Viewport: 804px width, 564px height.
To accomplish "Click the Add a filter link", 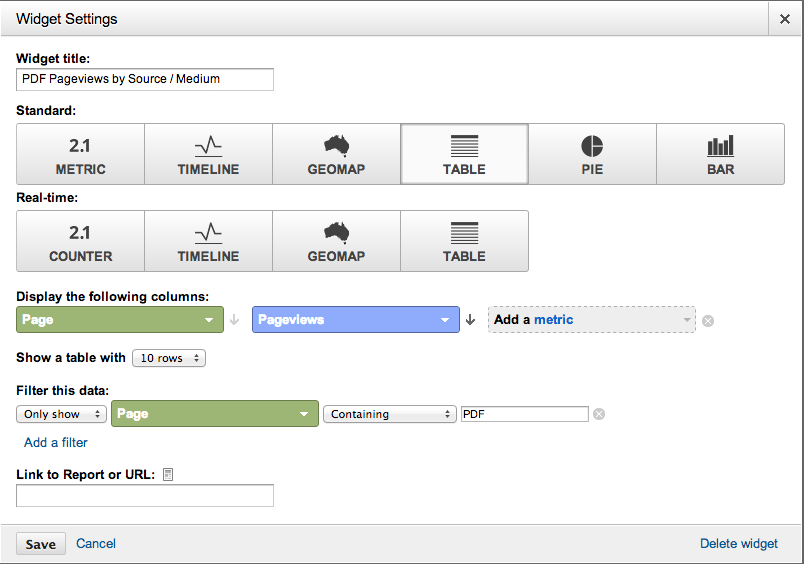I will [56, 442].
